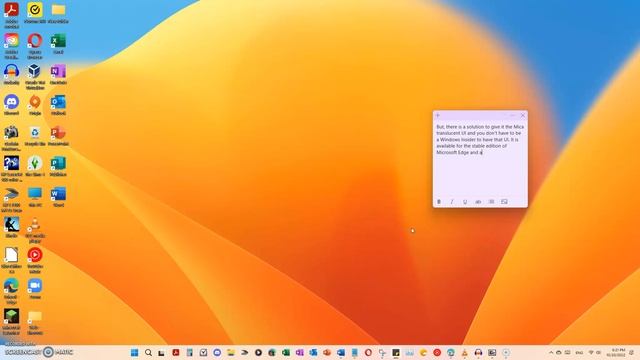Toggle italic formatting in Sticky Notes

coord(452,202)
